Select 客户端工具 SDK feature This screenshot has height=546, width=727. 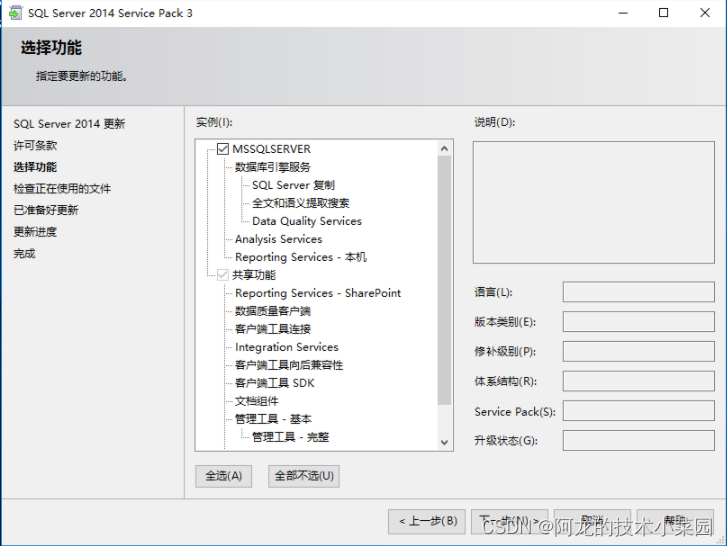tap(274, 383)
